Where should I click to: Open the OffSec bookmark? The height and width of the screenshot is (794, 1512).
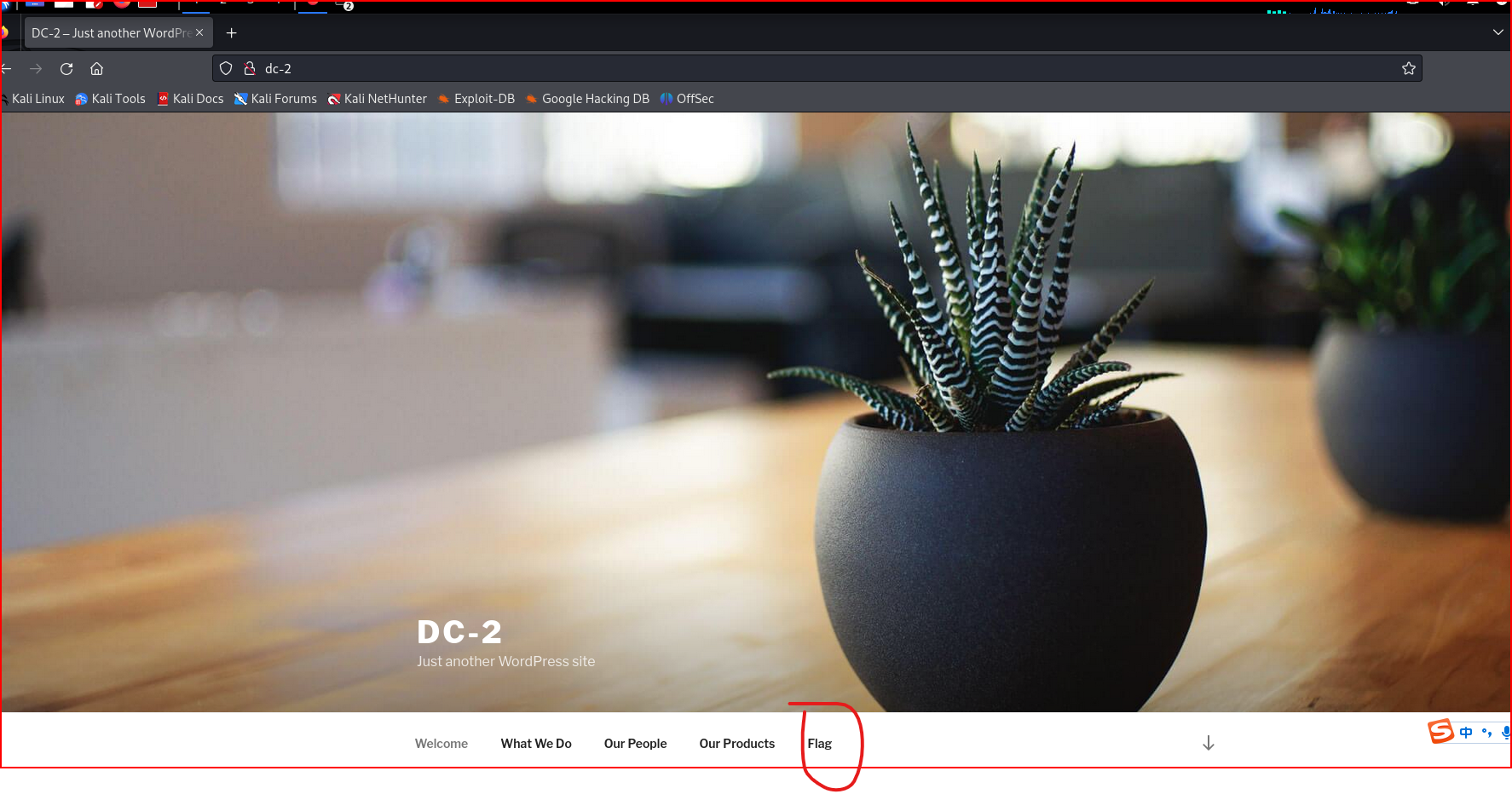point(687,99)
